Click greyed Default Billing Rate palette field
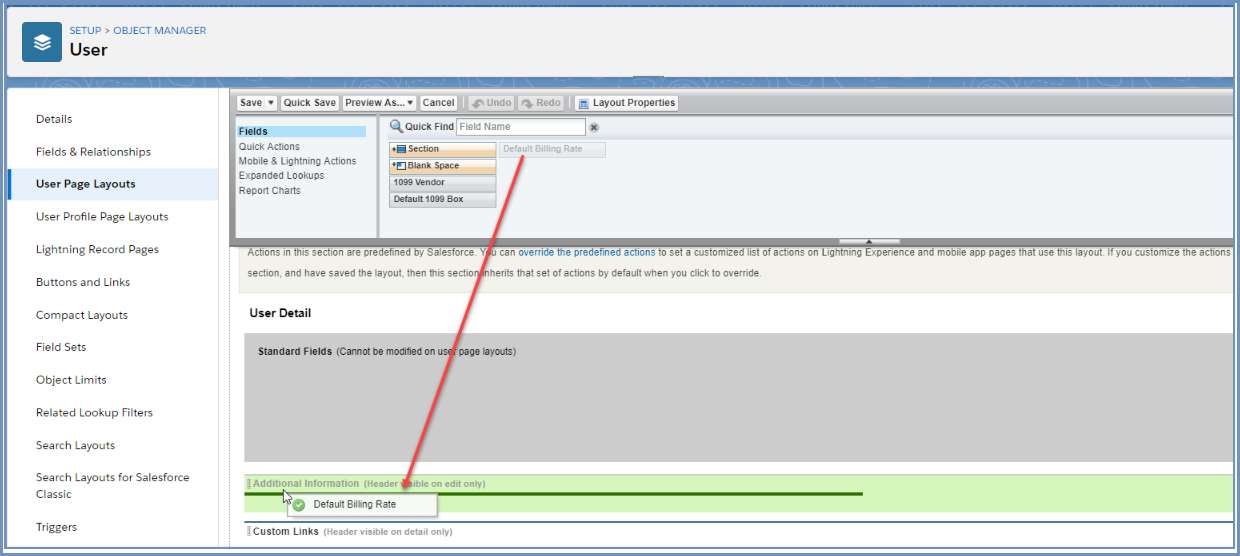 [x=552, y=149]
